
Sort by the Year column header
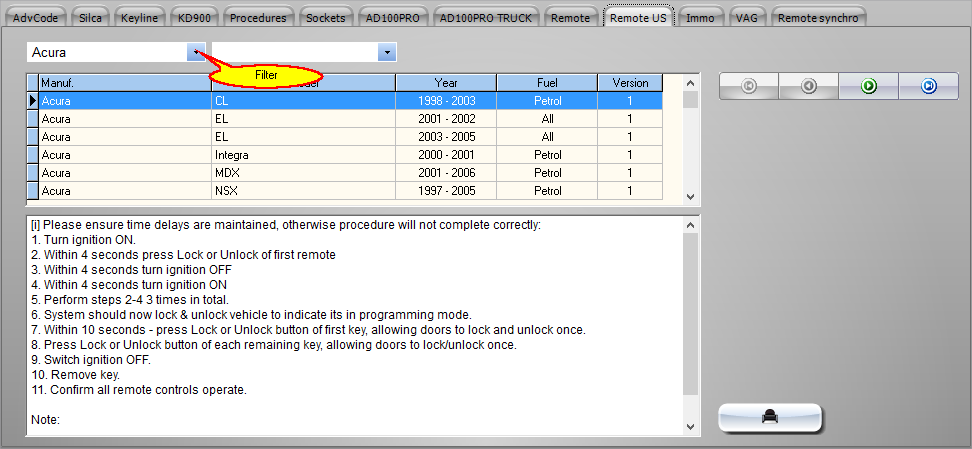[x=446, y=83]
